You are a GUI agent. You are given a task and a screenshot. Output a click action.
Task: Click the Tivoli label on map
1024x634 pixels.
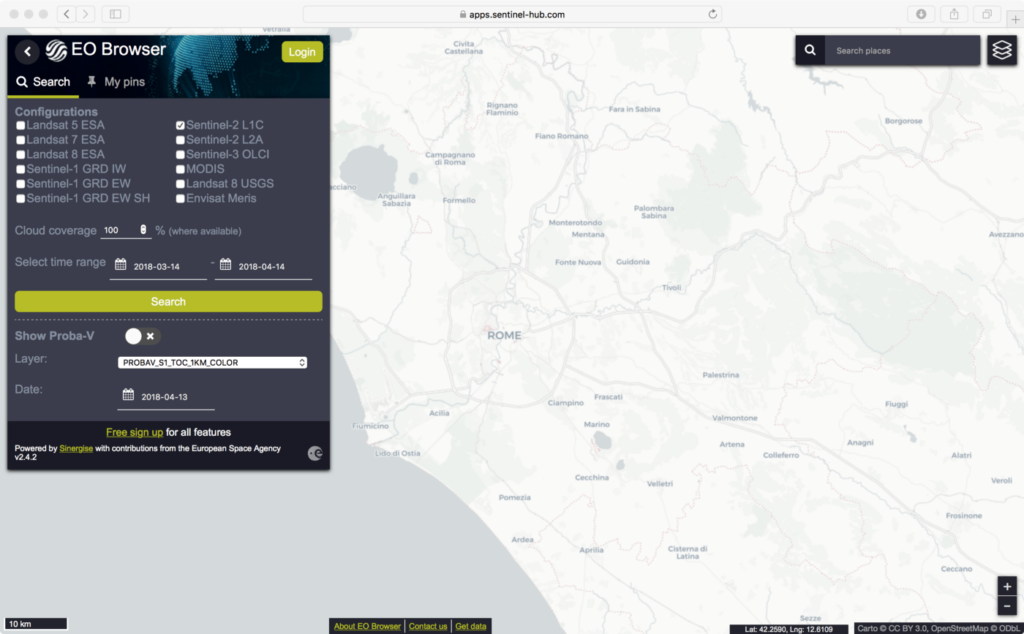coord(671,287)
